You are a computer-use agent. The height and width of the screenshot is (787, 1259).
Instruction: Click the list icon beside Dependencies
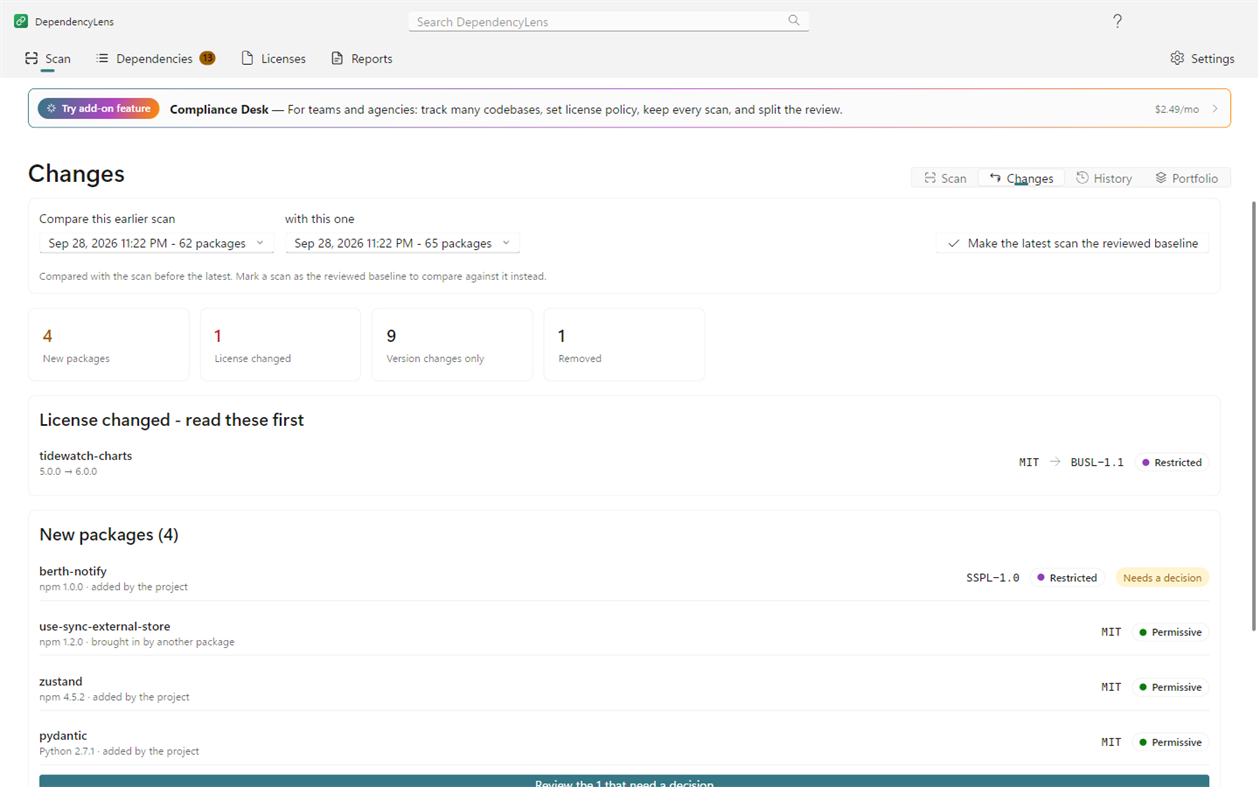click(102, 58)
